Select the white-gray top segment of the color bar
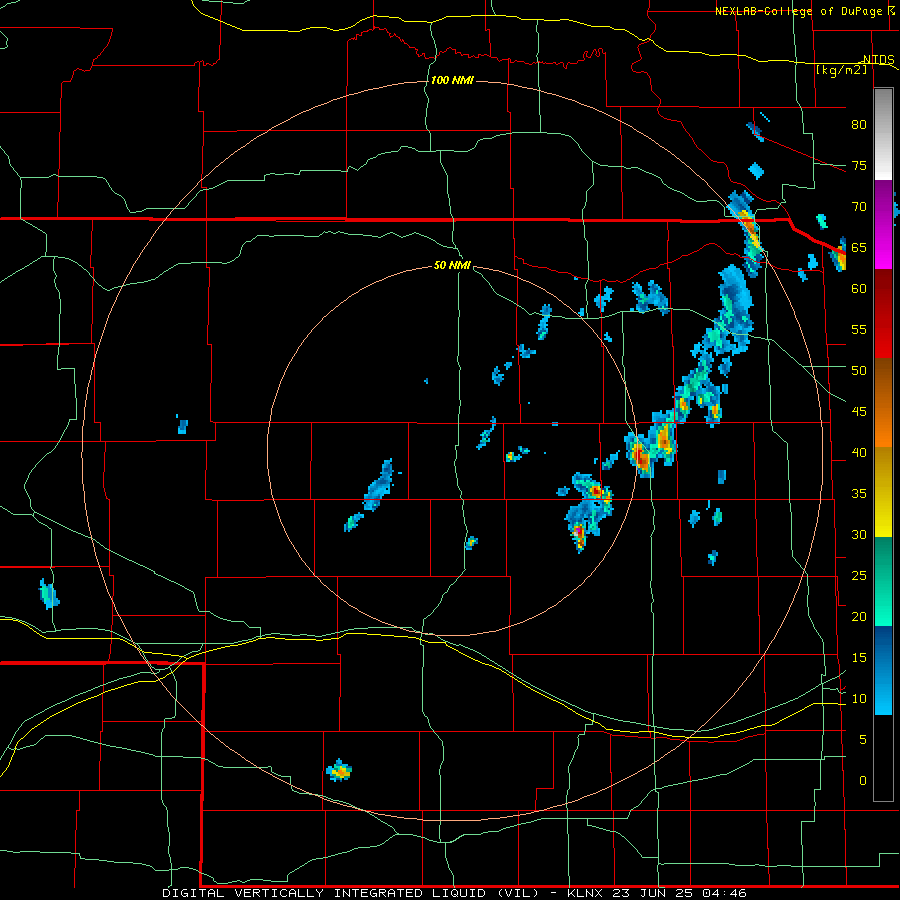 coord(883,134)
